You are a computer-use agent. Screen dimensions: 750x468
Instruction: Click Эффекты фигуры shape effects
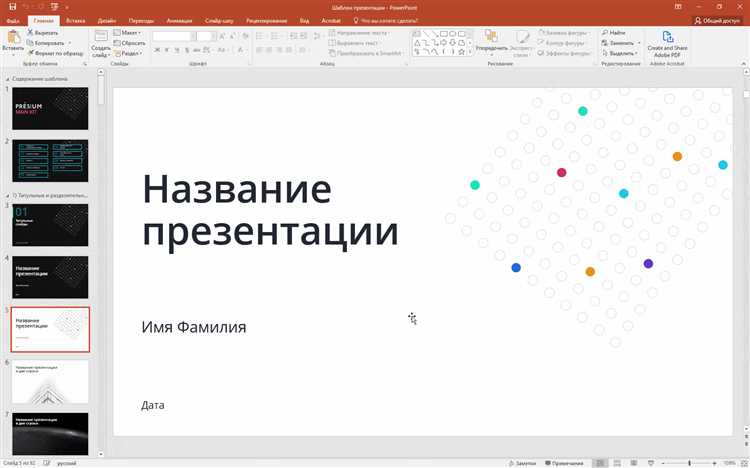pyautogui.click(x=564, y=53)
